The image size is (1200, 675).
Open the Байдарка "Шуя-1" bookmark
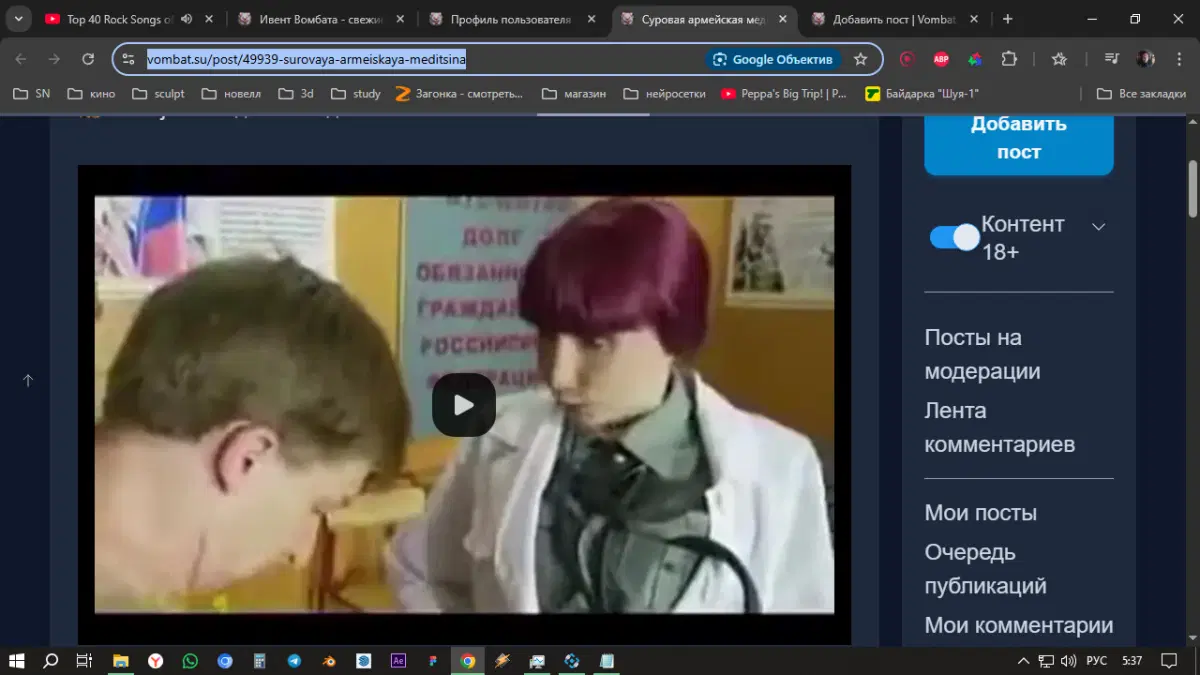922,94
